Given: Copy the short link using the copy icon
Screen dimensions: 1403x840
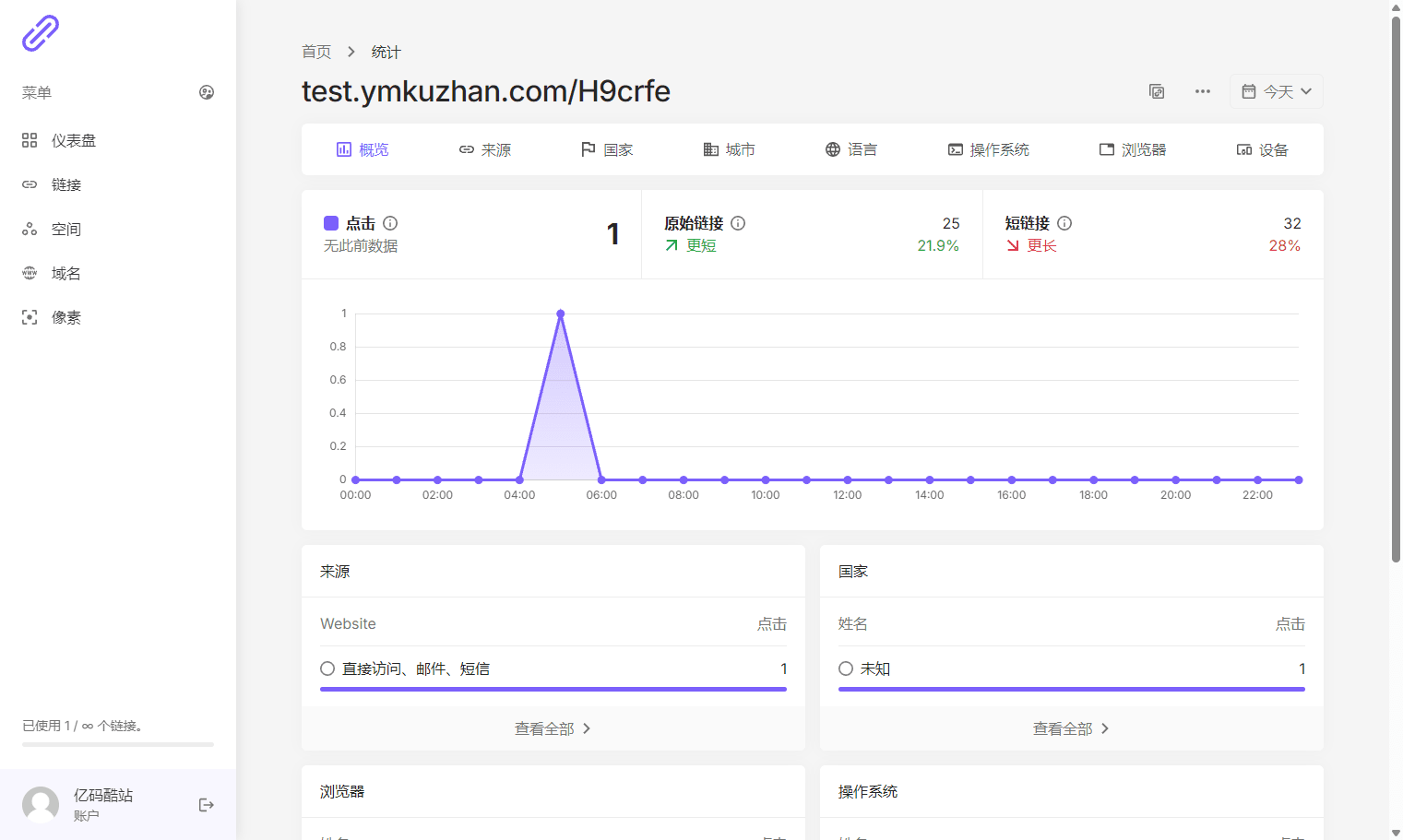Looking at the screenshot, I should 1157,91.
